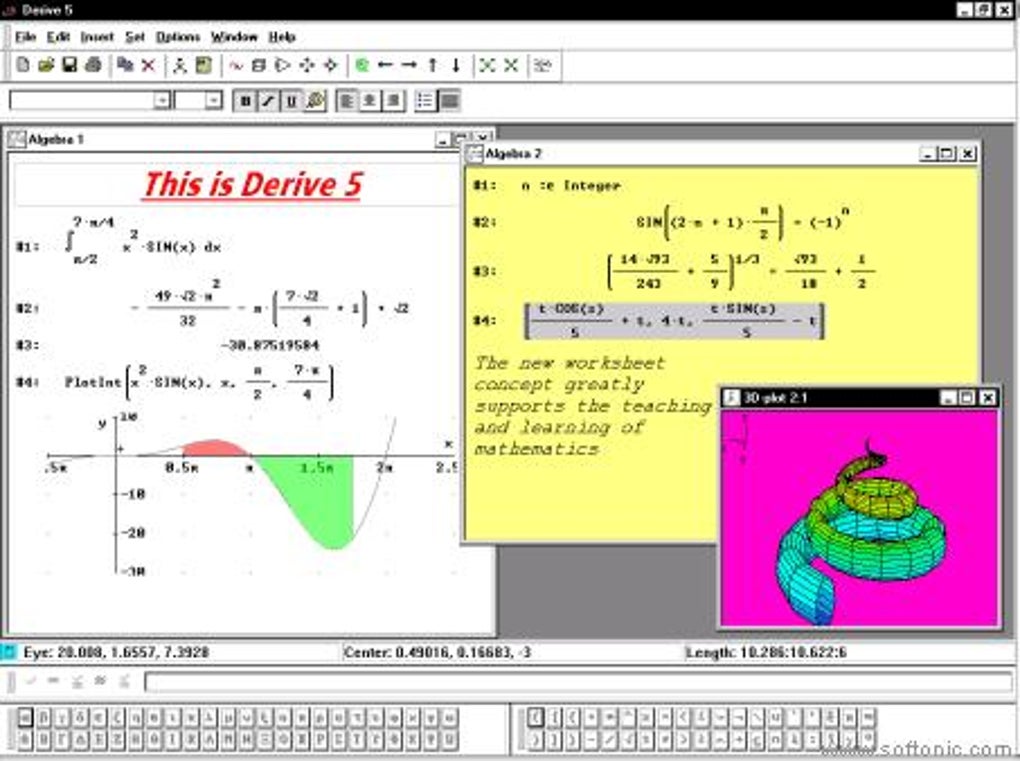Click the last icon on main toolbar
Image resolution: width=1020 pixels, height=761 pixels.
click(543, 65)
